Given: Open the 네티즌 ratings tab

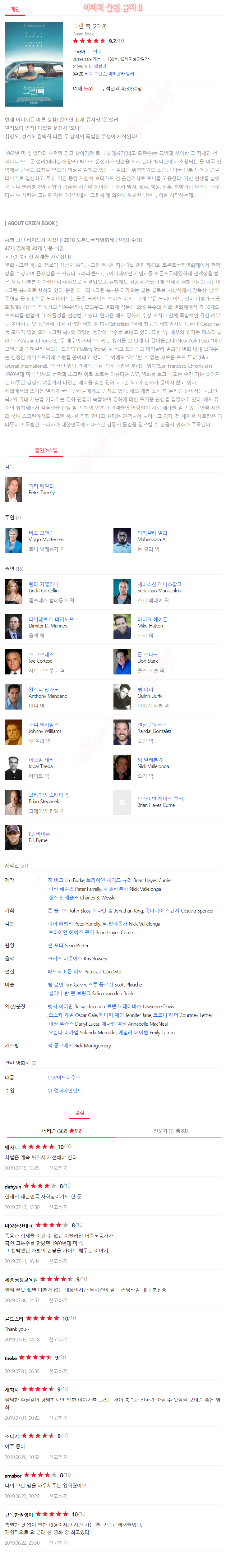Looking at the screenshot, I should point(62,1130).
